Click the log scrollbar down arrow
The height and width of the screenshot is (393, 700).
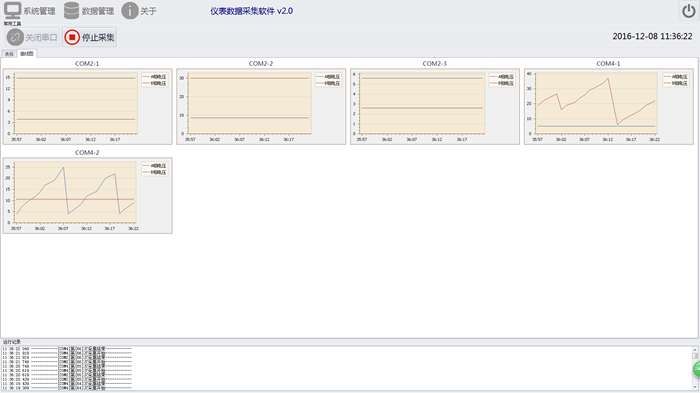coord(695,387)
